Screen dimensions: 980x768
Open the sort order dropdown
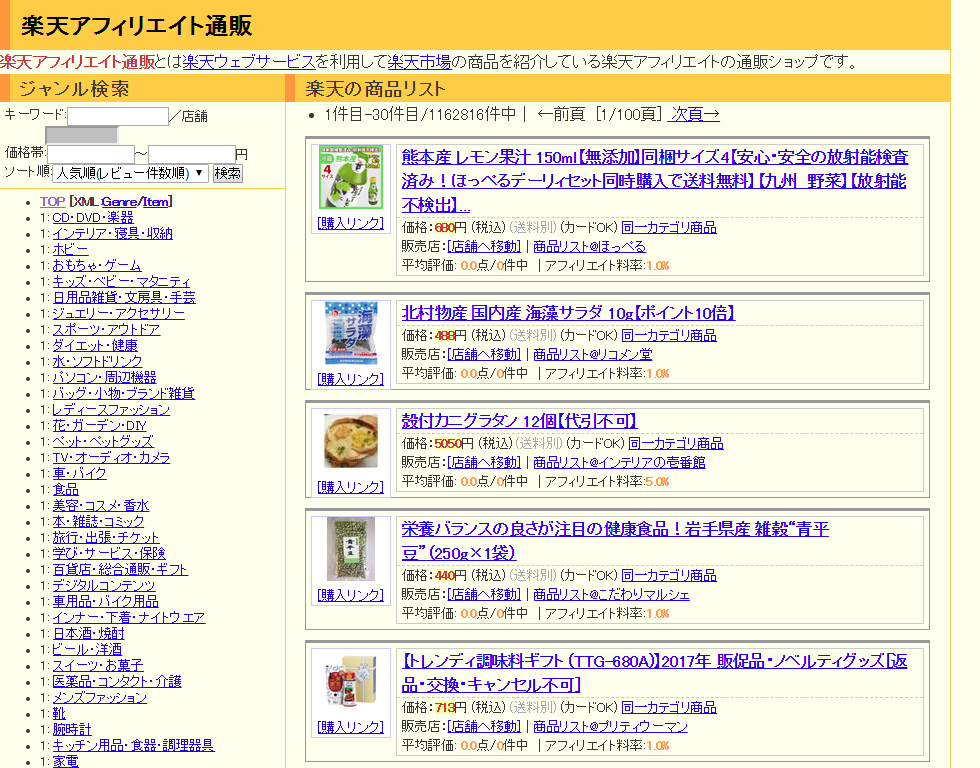pos(130,173)
